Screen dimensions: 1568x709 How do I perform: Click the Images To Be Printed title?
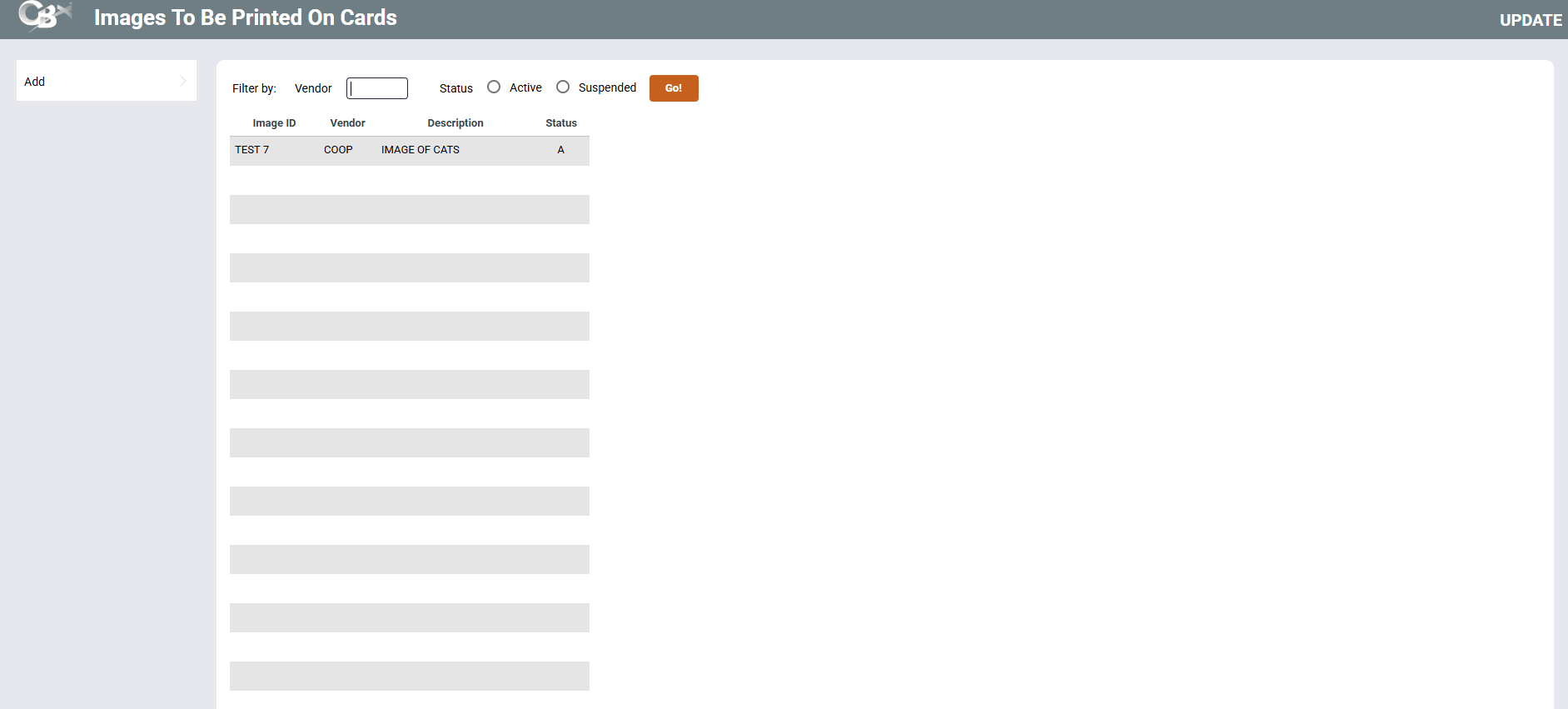point(245,17)
